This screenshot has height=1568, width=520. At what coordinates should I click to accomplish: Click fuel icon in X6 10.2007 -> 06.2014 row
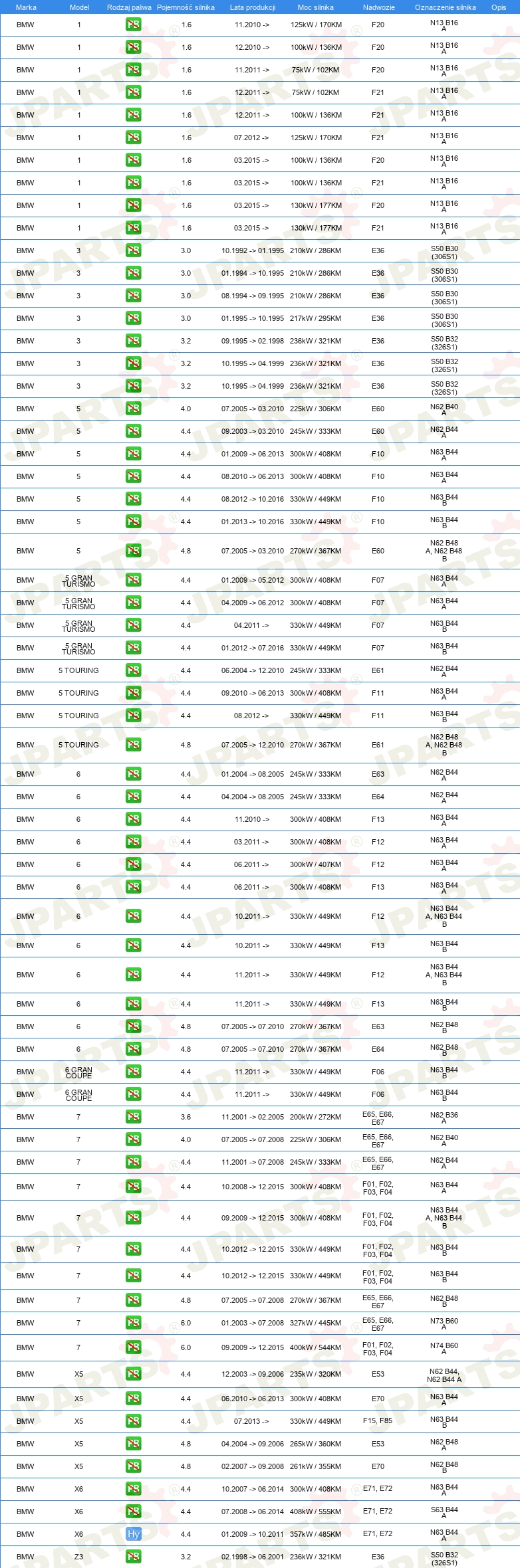click(x=134, y=1489)
